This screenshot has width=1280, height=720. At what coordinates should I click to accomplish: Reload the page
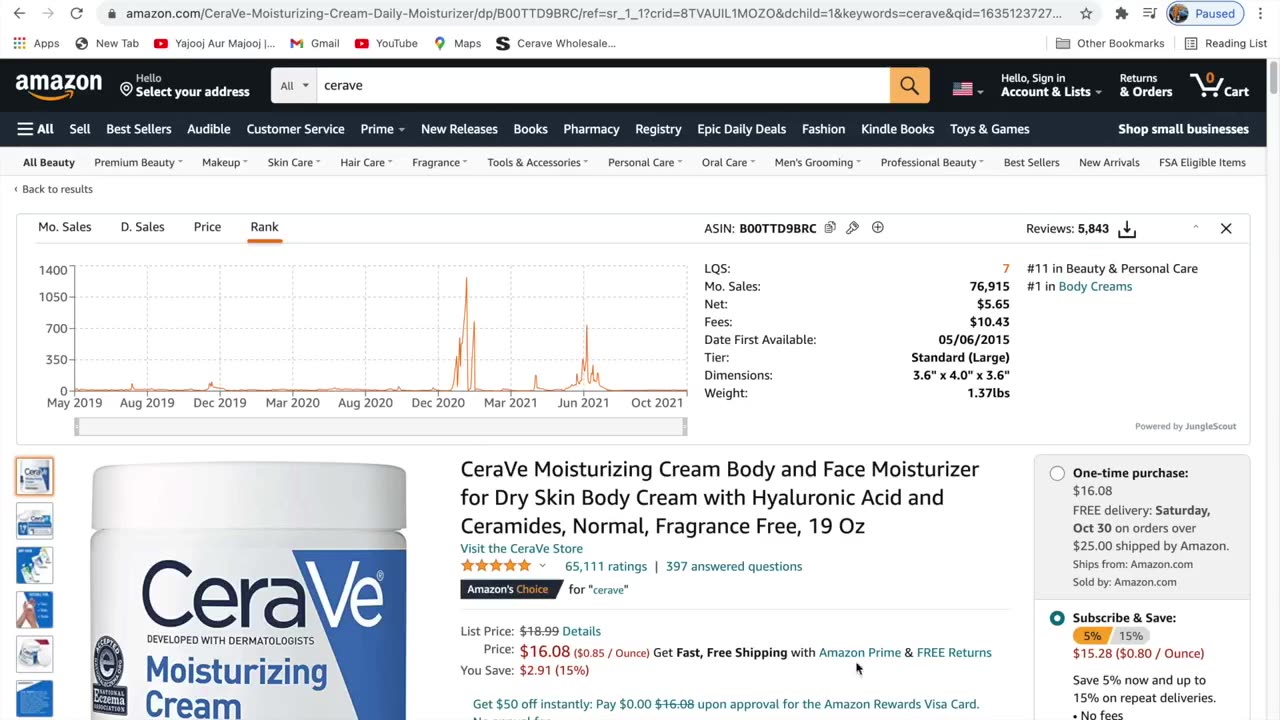76,13
